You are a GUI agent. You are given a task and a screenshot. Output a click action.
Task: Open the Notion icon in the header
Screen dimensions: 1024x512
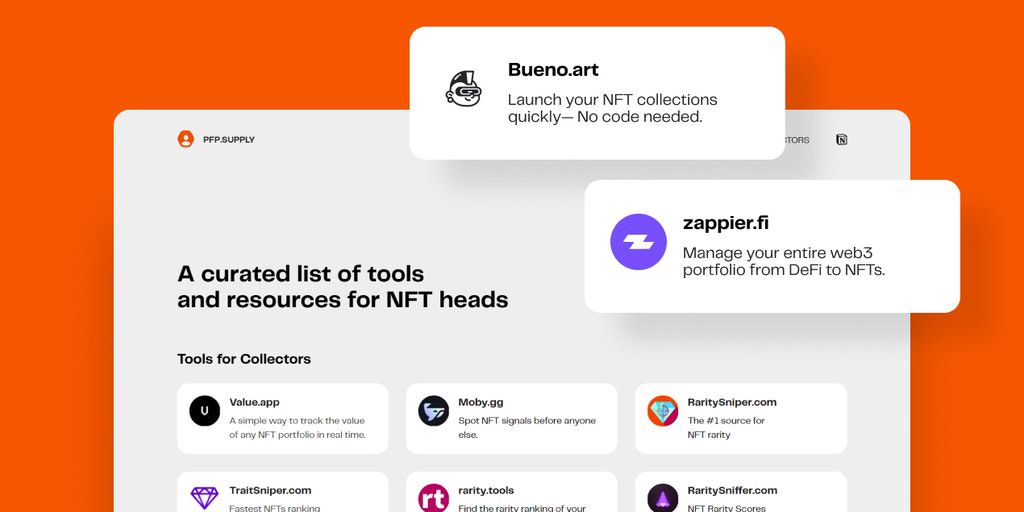click(x=842, y=139)
